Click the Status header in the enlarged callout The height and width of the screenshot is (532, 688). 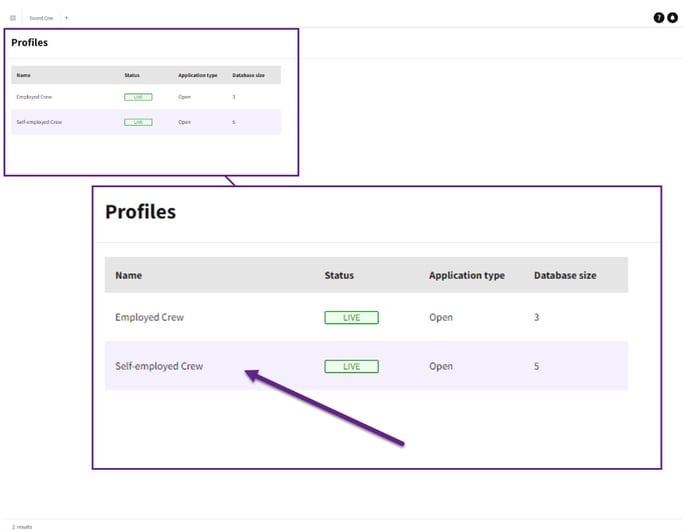tap(339, 275)
